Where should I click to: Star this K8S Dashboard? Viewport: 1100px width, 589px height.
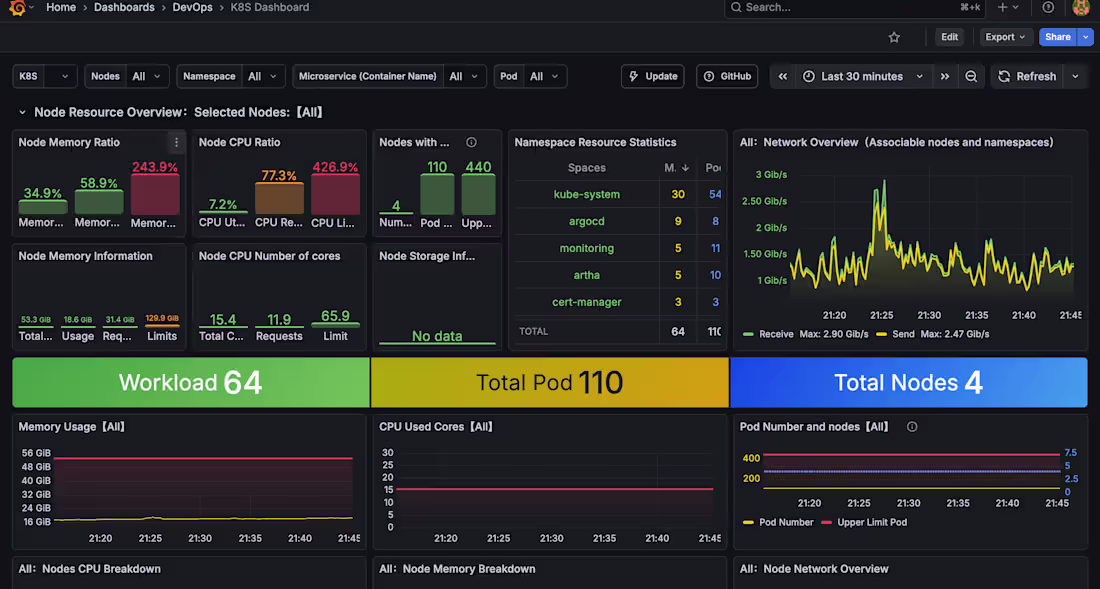point(894,36)
